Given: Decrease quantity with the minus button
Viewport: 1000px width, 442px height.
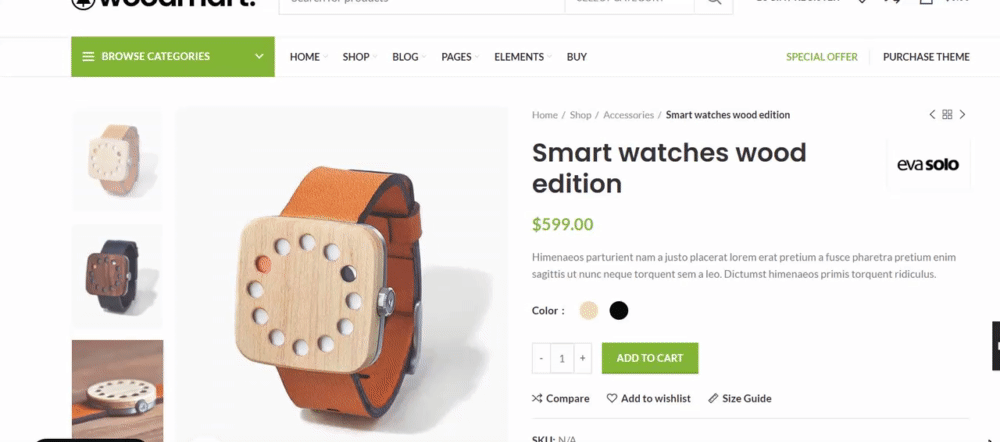Looking at the screenshot, I should [541, 358].
